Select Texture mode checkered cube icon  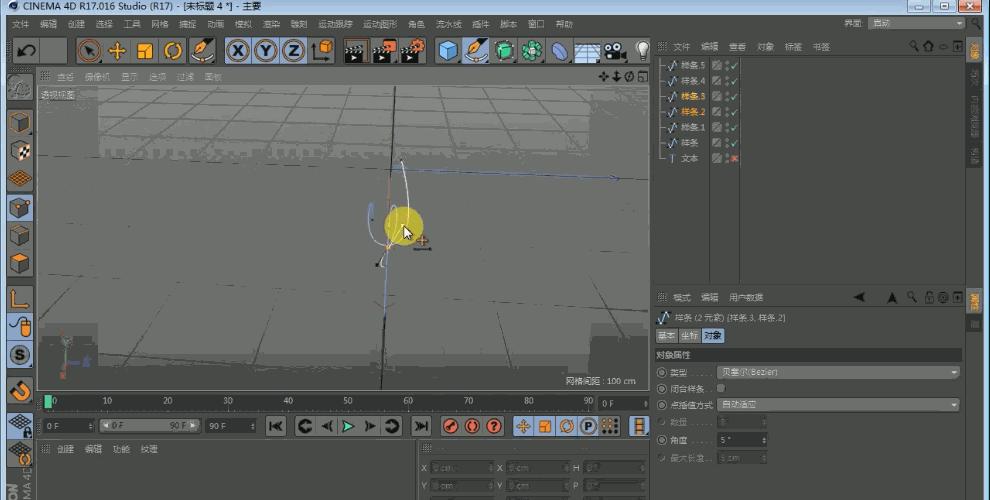[x=20, y=150]
